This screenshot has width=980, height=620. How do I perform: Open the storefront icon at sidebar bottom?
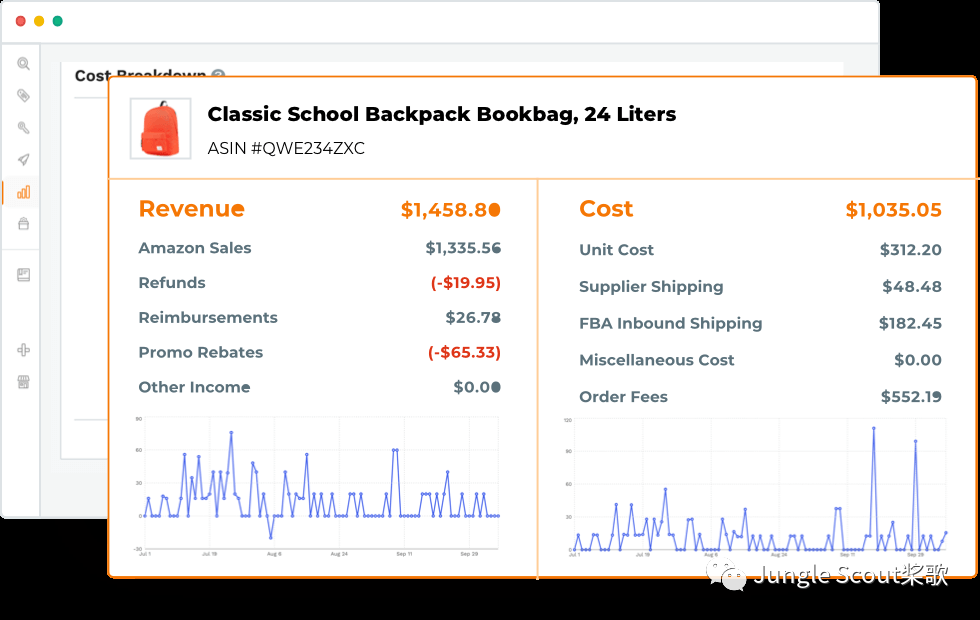click(x=23, y=382)
